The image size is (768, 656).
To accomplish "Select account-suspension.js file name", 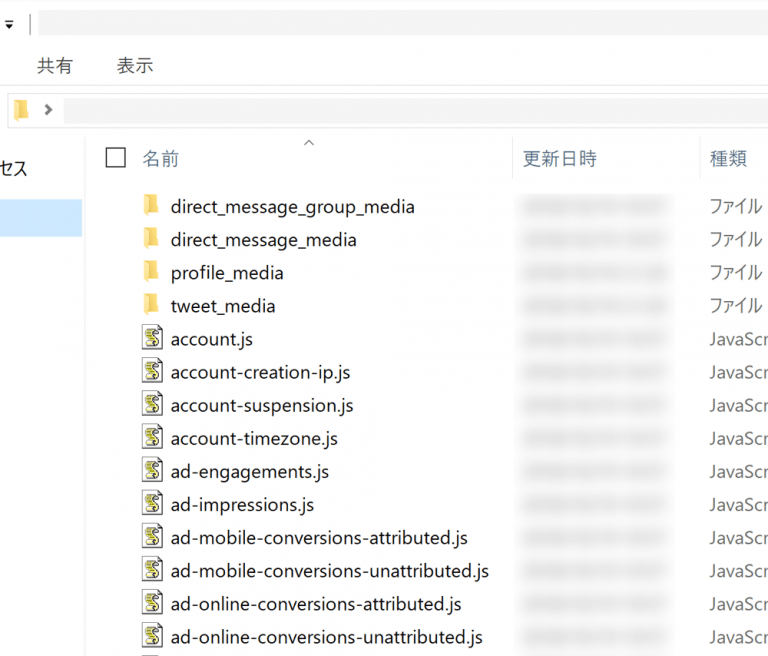I will tap(262, 405).
